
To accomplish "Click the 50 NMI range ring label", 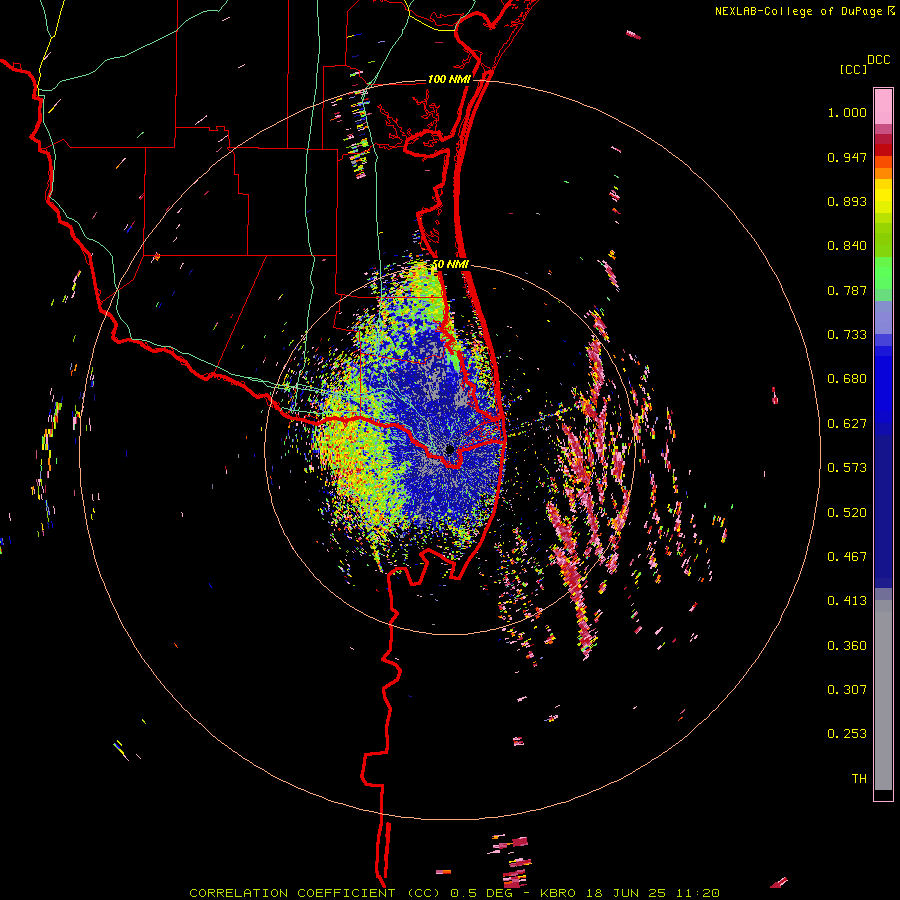I will (451, 265).
